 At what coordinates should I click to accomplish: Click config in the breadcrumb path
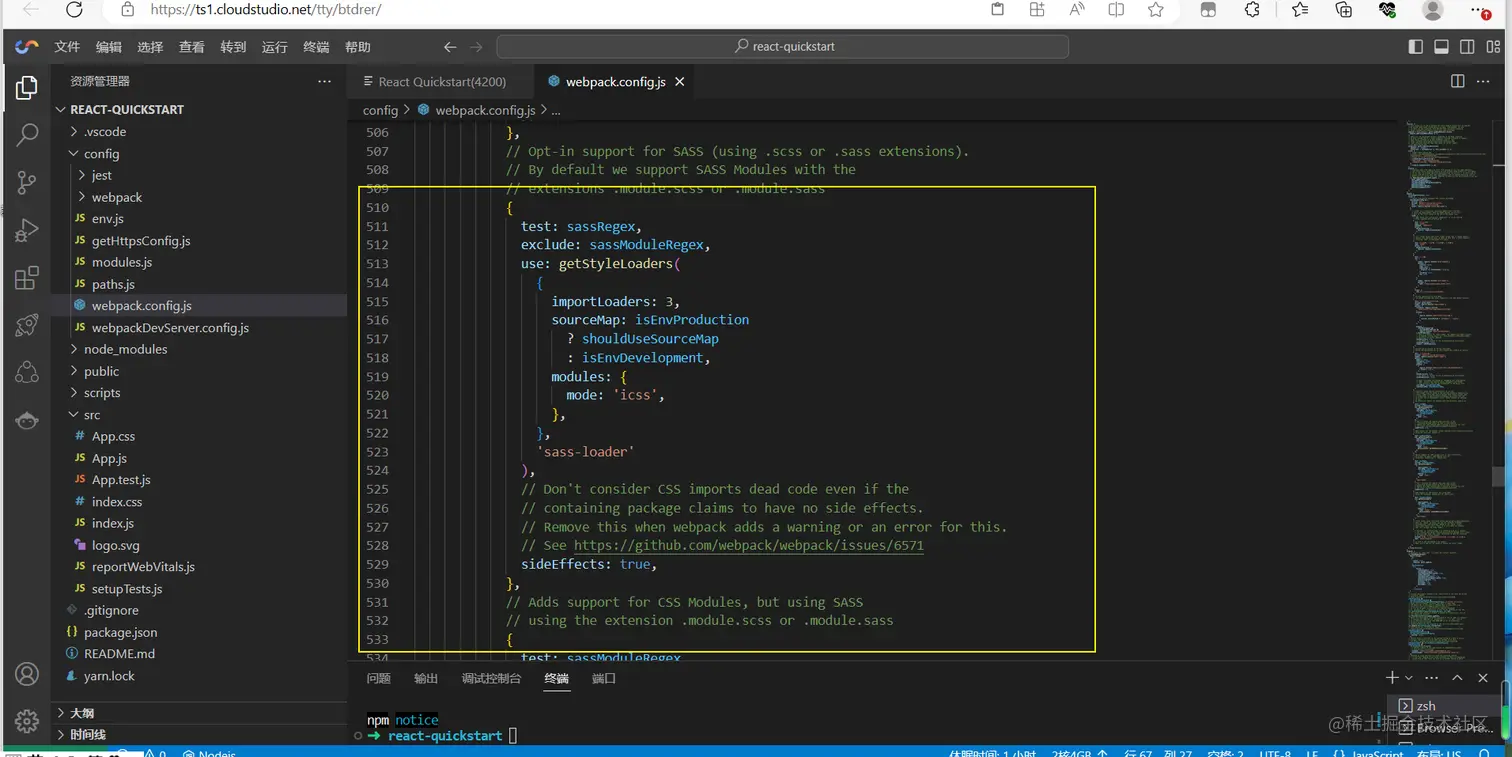coord(380,110)
